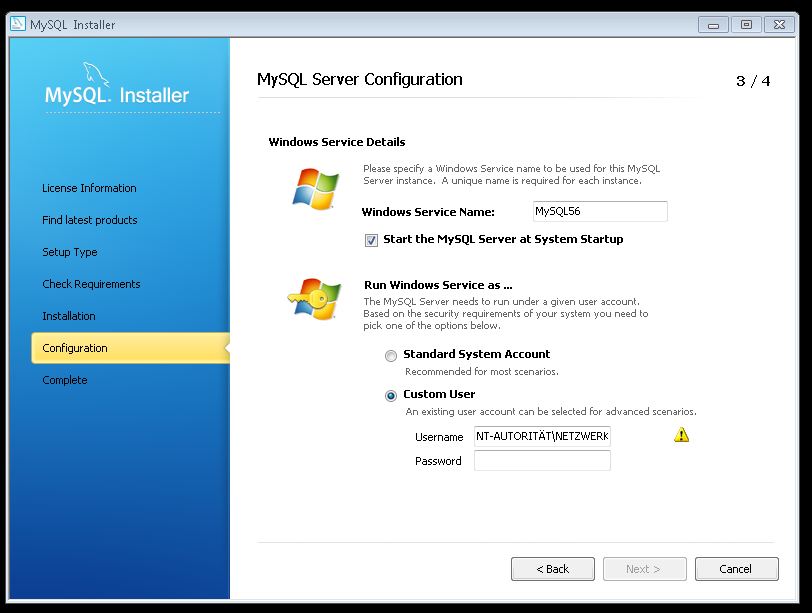
Task: Select the Standard System Account option
Action: (391, 356)
